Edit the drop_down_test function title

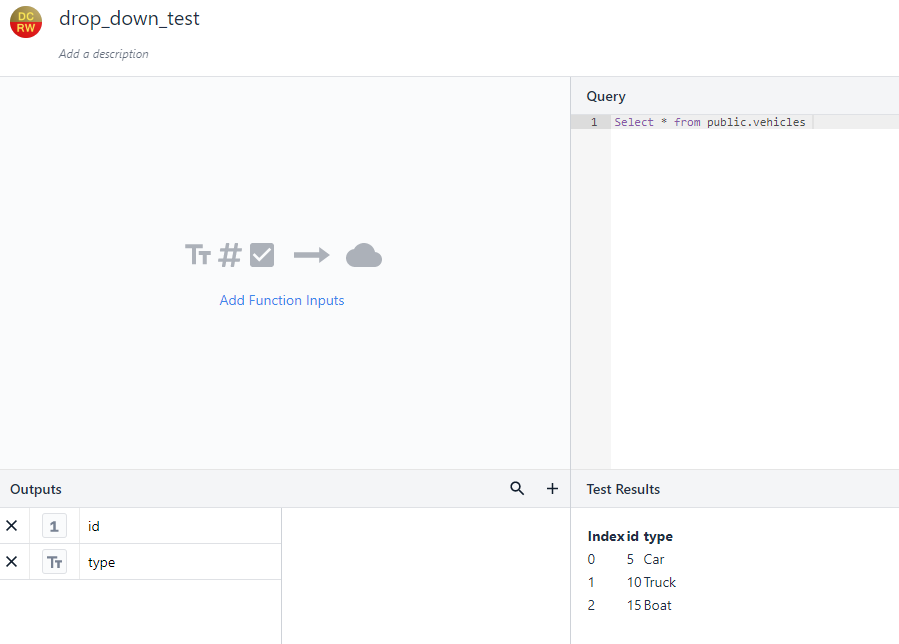tap(129, 19)
